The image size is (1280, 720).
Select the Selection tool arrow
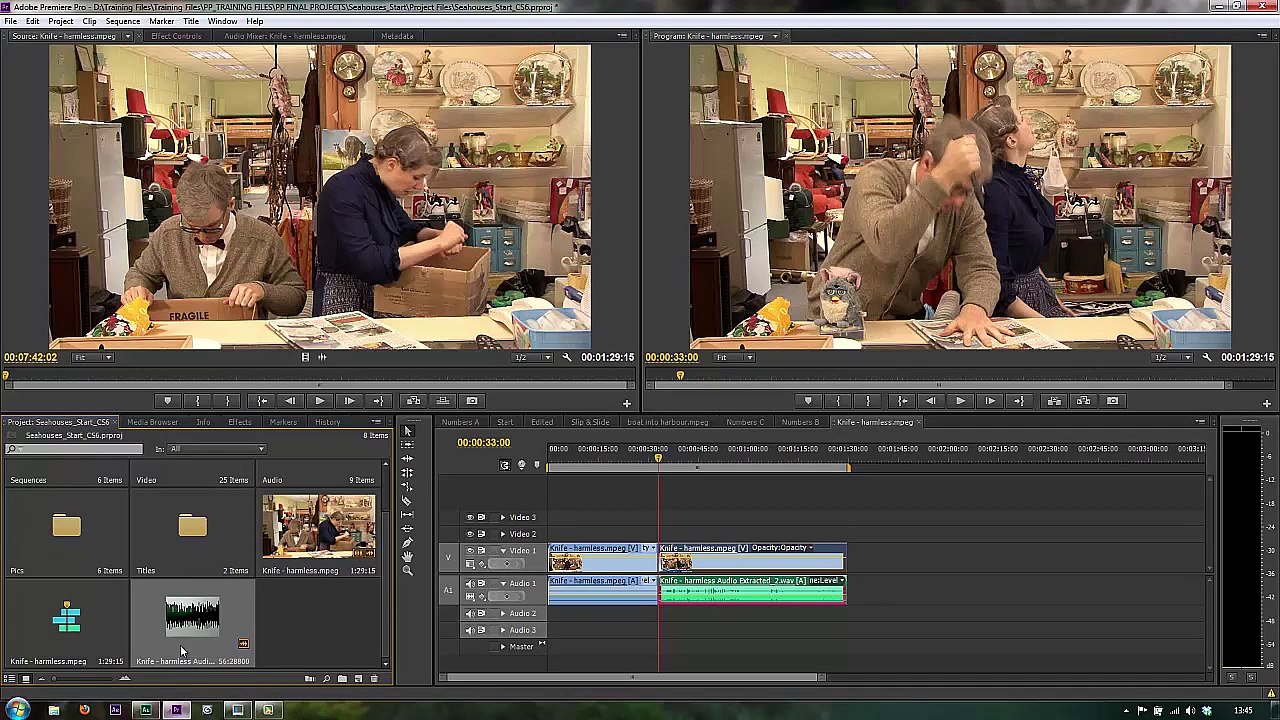point(407,431)
